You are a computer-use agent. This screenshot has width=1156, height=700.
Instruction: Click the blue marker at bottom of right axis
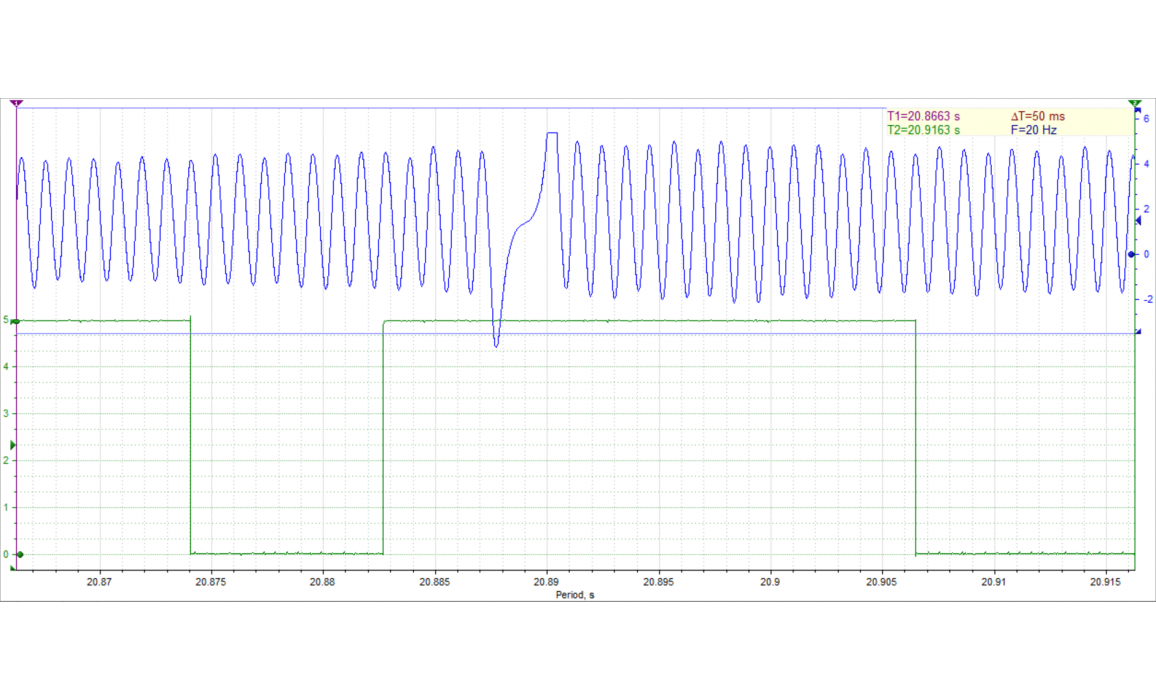click(x=1140, y=332)
